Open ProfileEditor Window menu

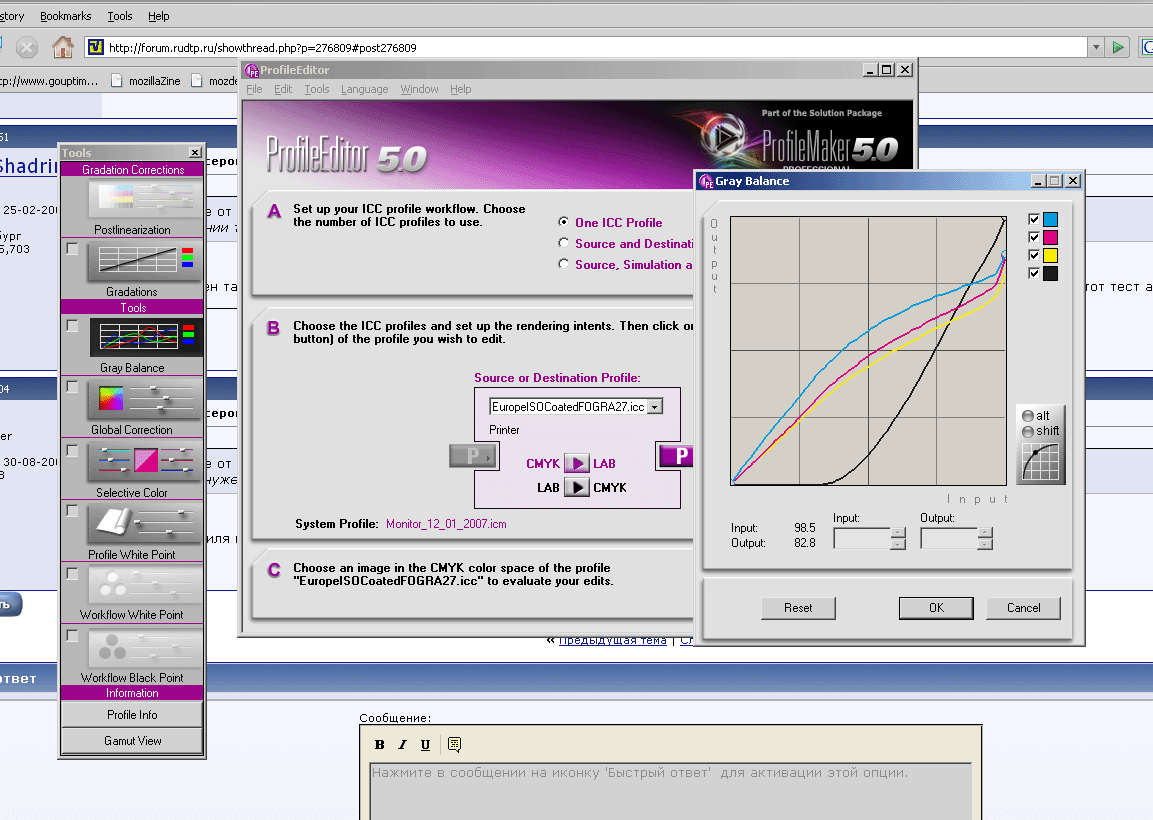tap(419, 89)
